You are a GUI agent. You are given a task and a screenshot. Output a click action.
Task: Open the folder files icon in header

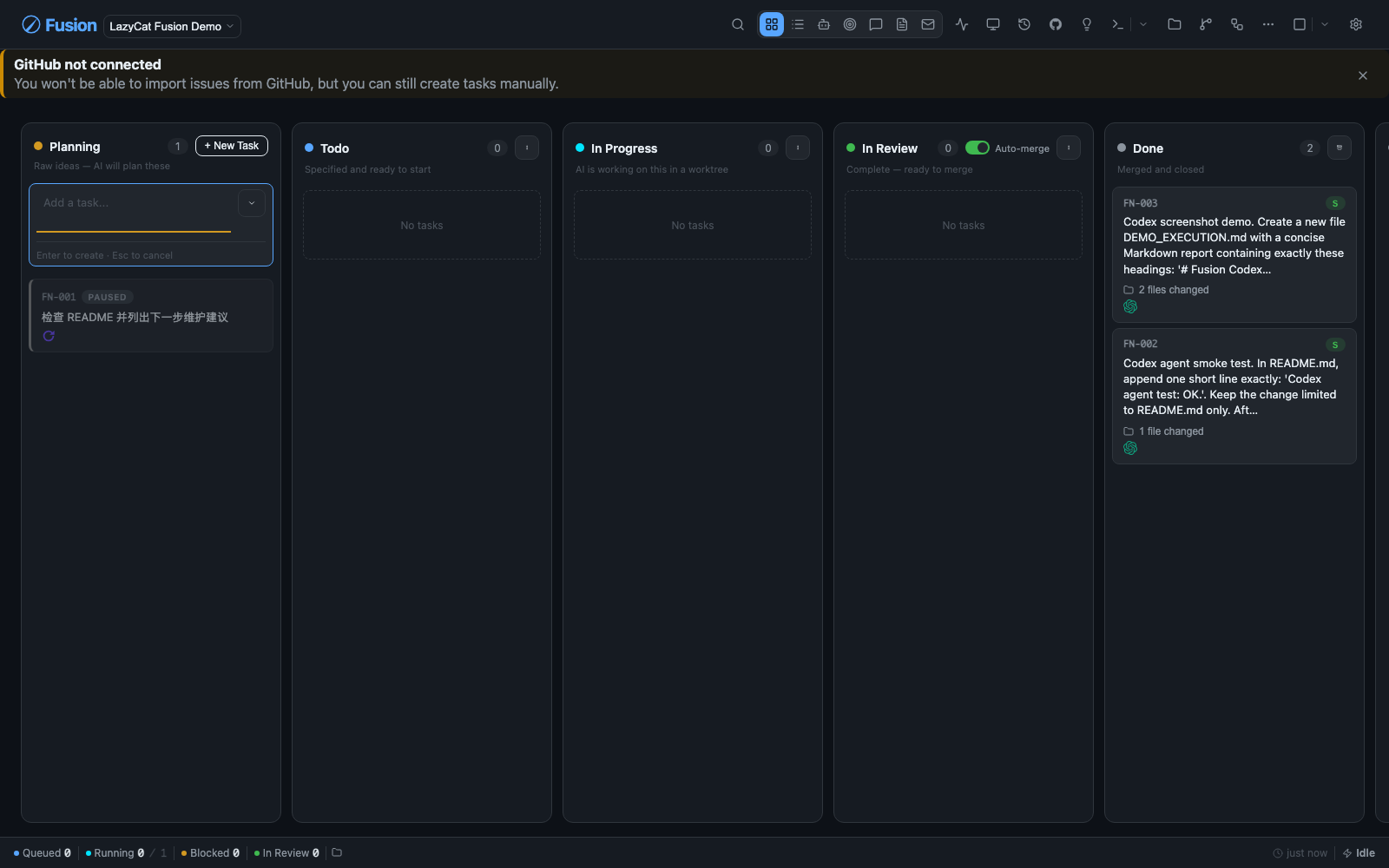(x=1175, y=24)
